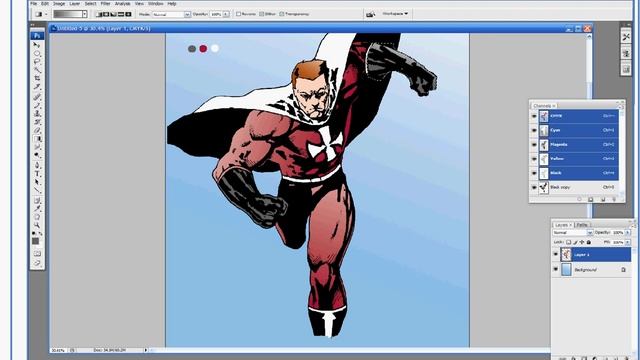Image resolution: width=640 pixels, height=360 pixels.
Task: Click the Channels tab
Action: (544, 106)
